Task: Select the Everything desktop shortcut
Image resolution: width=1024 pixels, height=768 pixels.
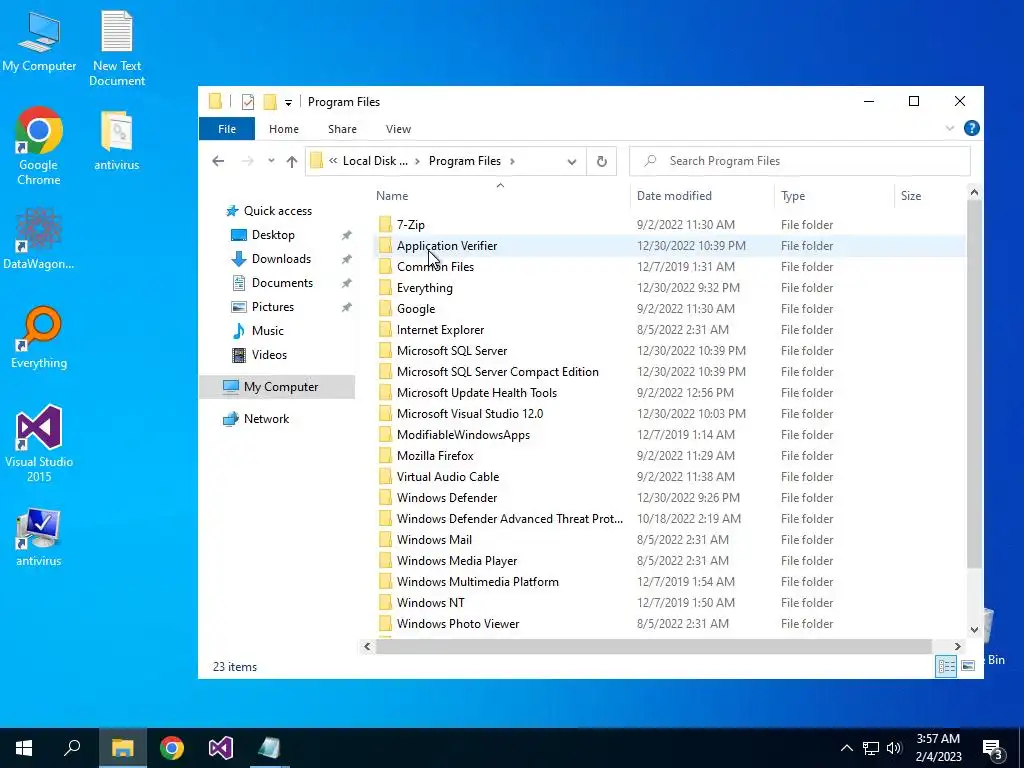Action: 39,338
